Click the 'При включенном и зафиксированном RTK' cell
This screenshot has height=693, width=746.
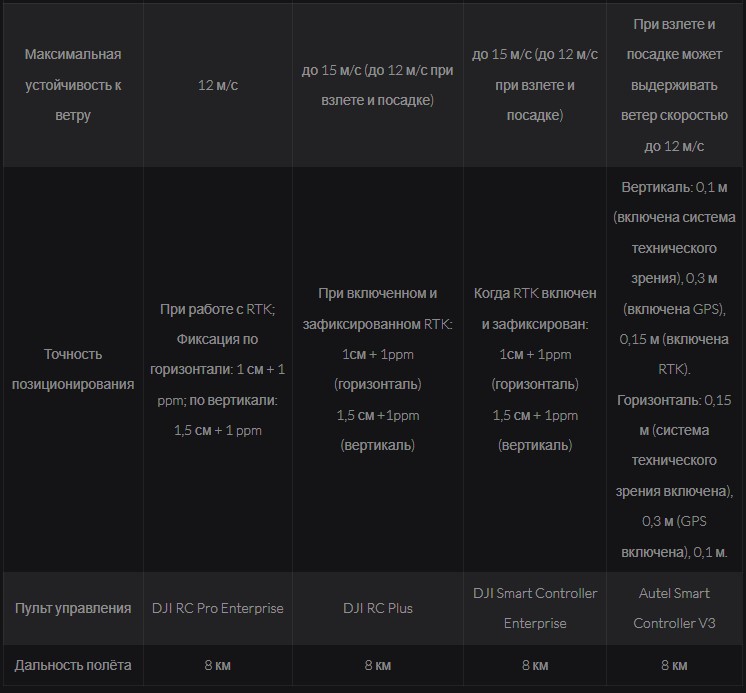(377, 369)
